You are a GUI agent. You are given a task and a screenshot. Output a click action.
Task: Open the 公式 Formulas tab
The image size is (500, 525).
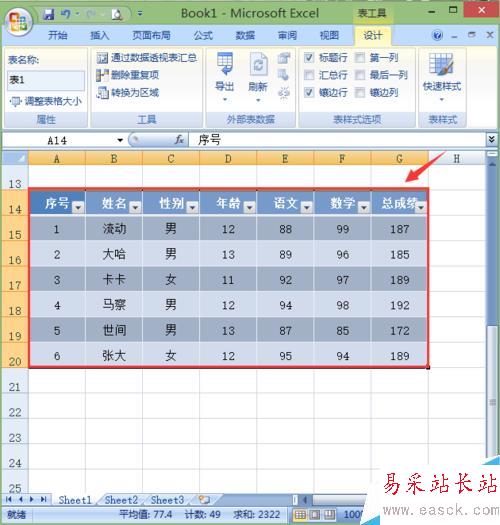click(203, 35)
